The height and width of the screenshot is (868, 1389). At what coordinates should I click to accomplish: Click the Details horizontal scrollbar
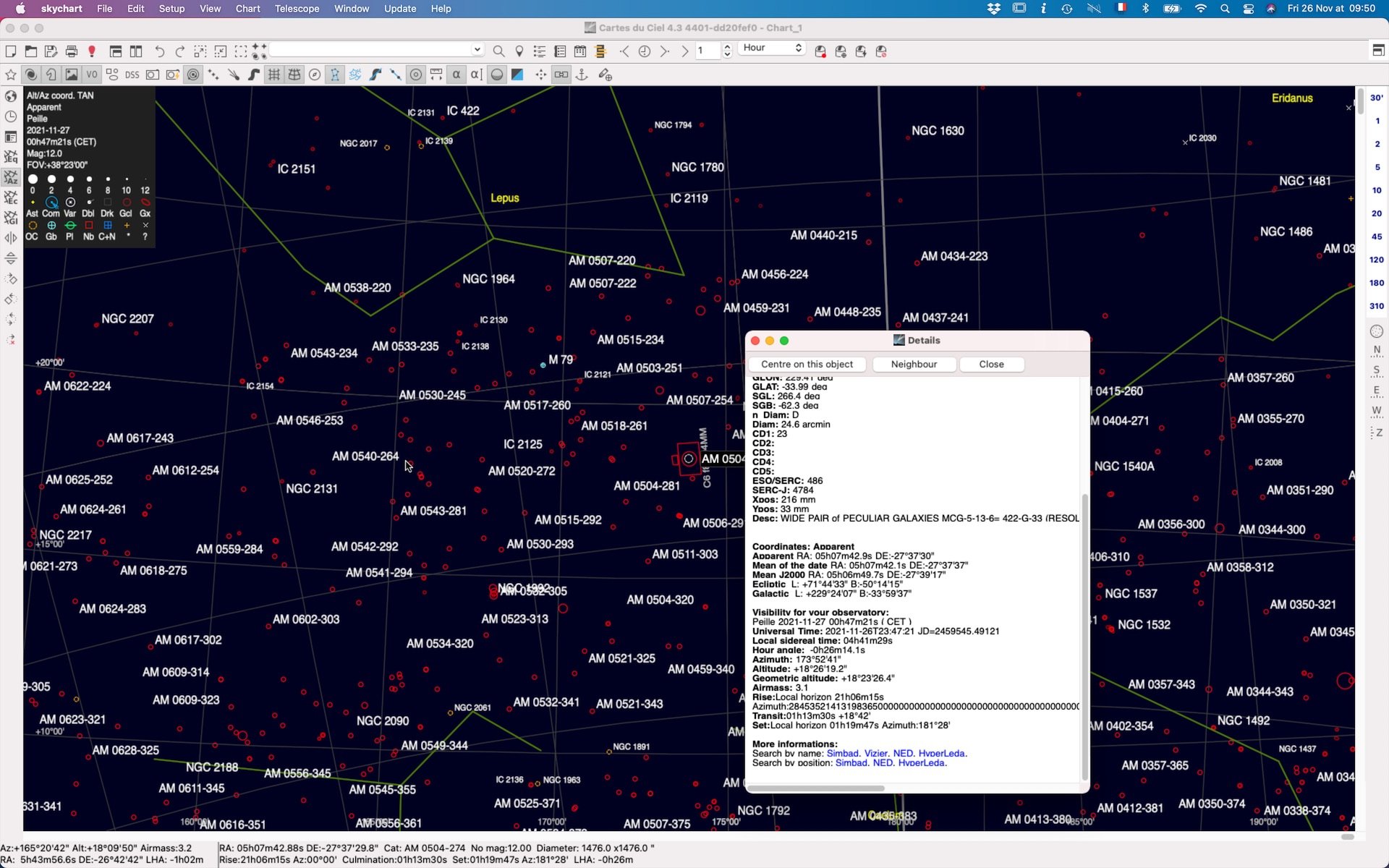(x=816, y=788)
